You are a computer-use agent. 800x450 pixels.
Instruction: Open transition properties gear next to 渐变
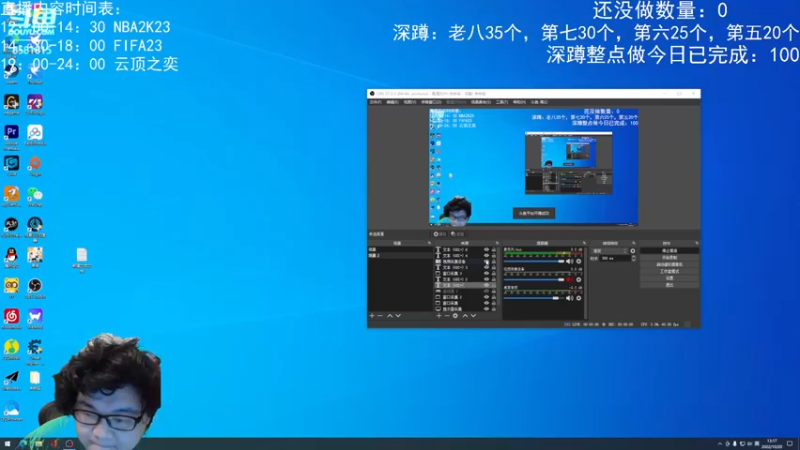633,251
